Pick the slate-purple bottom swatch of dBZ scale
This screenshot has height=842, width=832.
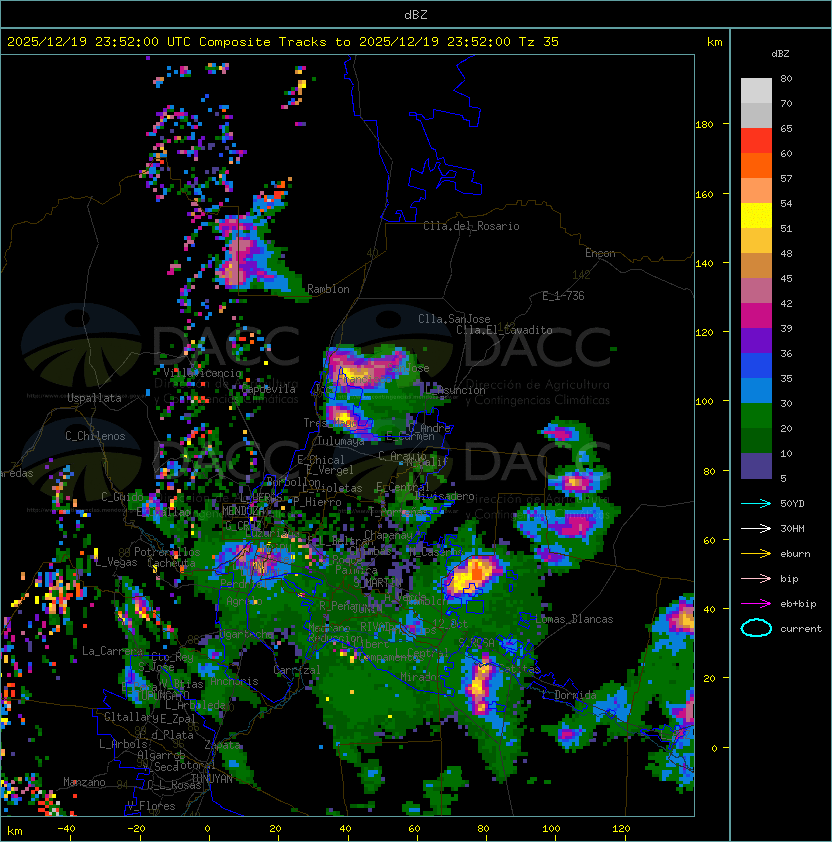tap(756, 466)
